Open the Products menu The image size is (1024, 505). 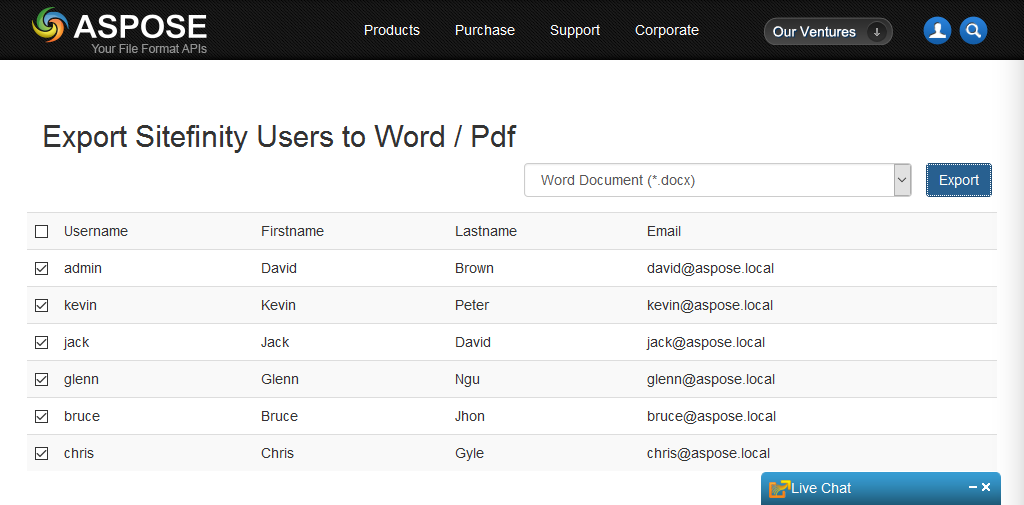coord(392,30)
